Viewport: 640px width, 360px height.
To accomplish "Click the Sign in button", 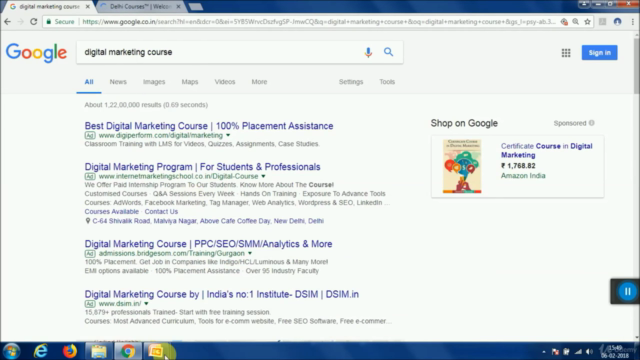I will (599, 53).
